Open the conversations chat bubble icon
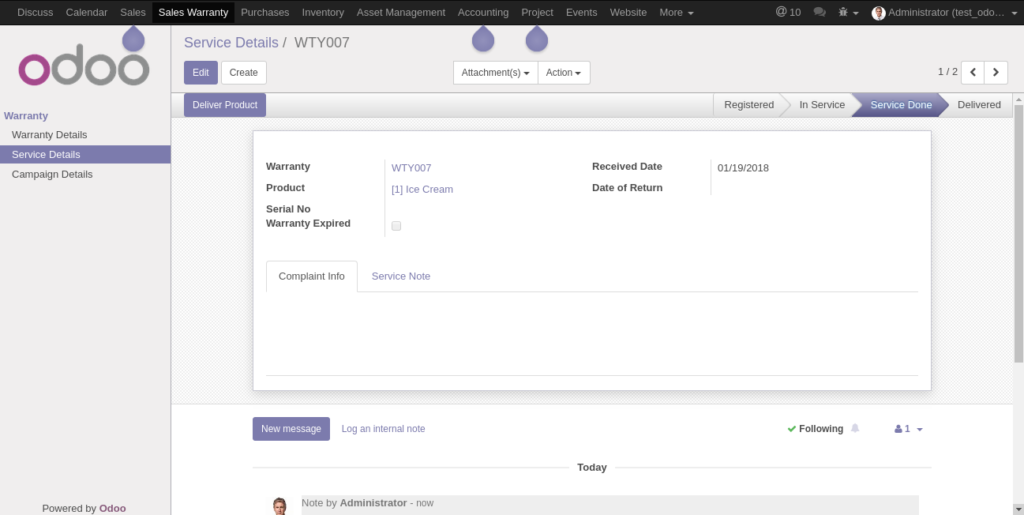This screenshot has width=1024, height=515. (820, 12)
